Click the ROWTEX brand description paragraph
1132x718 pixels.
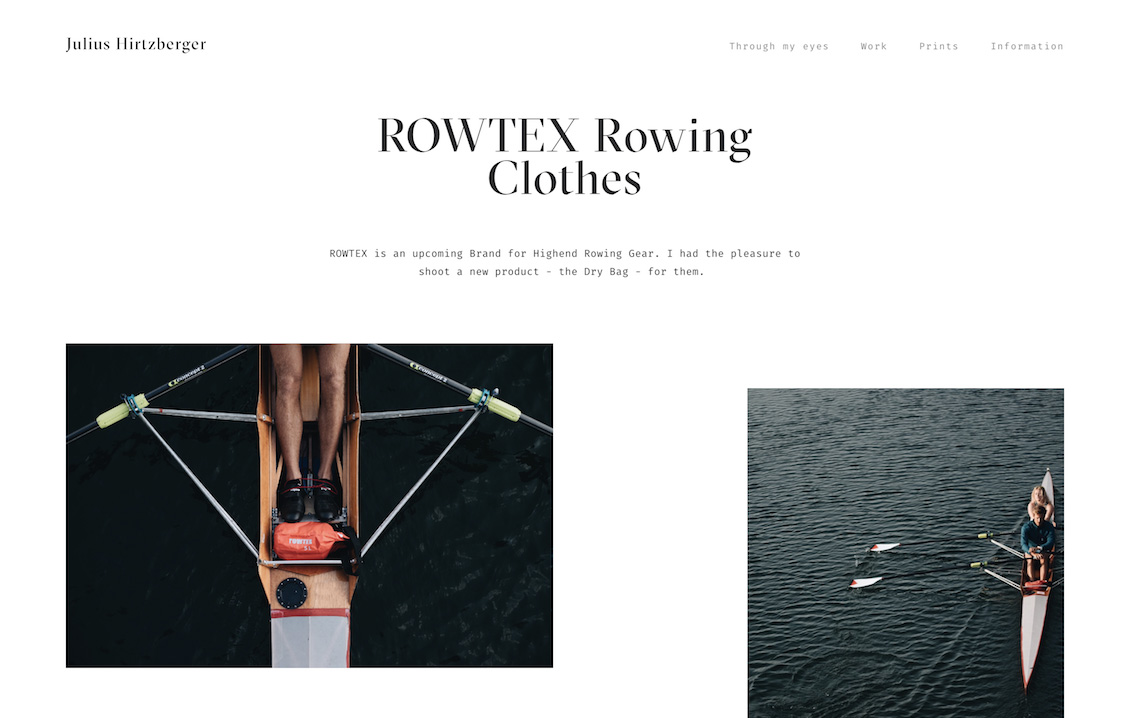point(565,263)
